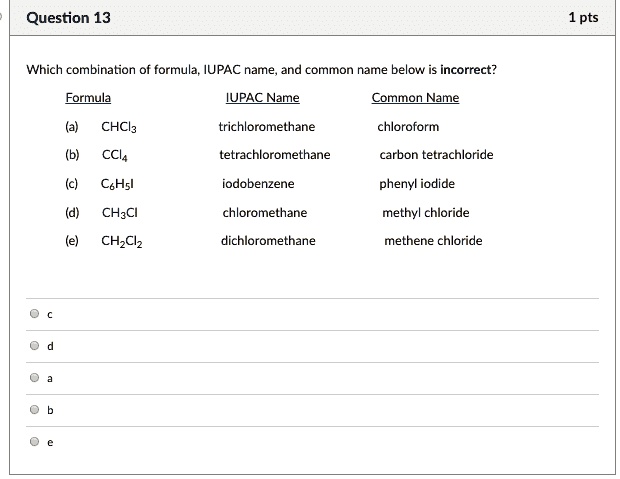Click the Common Name column header
The height and width of the screenshot is (479, 620).
pyautogui.click(x=415, y=98)
